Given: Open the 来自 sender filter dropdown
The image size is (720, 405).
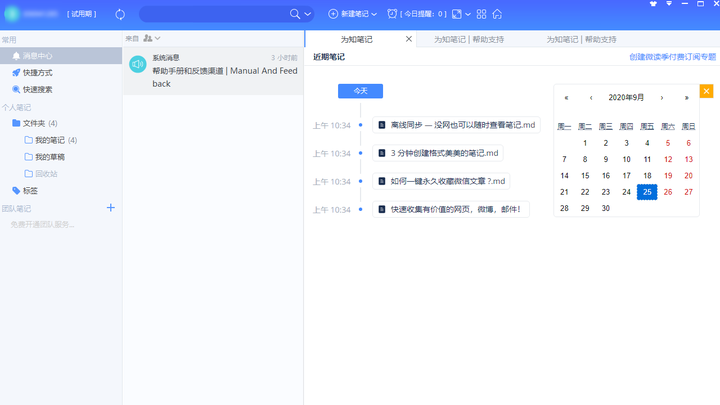Looking at the screenshot, I should point(152,38).
